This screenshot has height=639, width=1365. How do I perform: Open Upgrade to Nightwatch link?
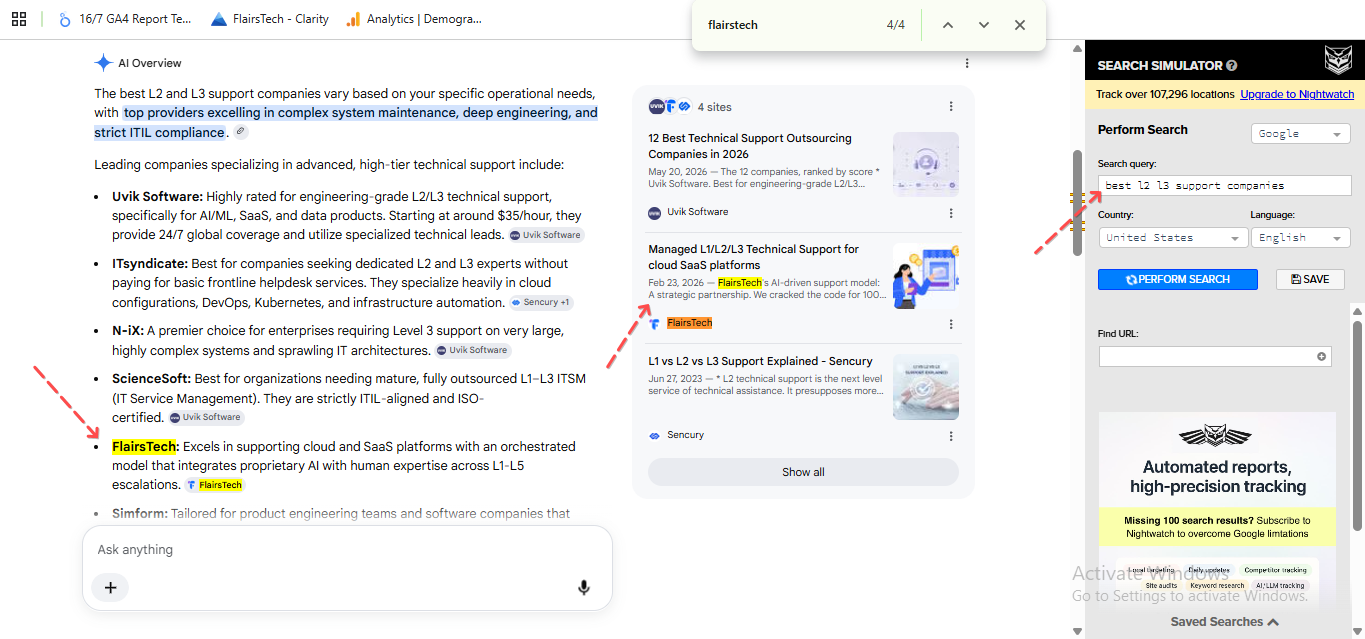point(1297,94)
